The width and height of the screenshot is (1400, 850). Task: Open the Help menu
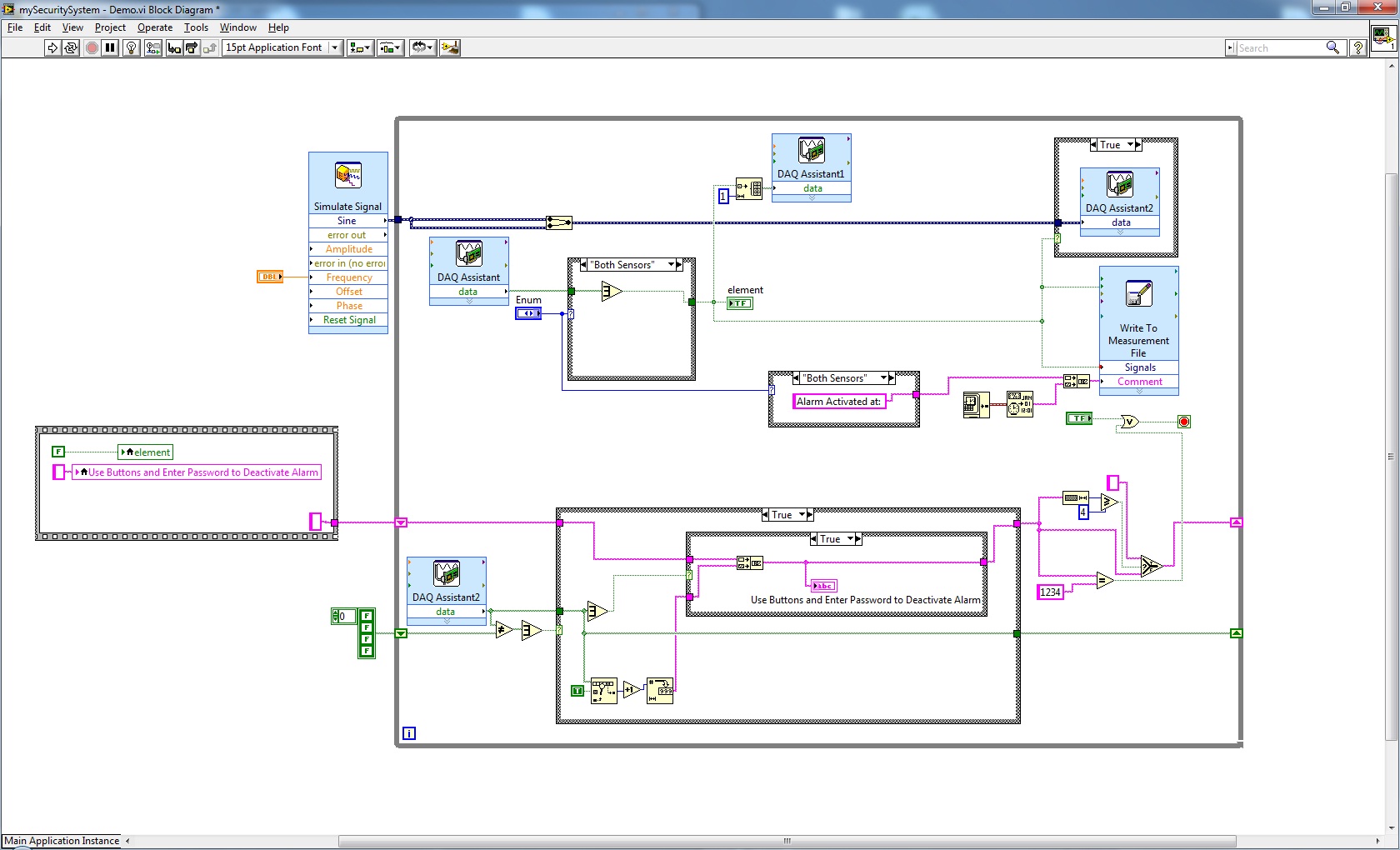pyautogui.click(x=278, y=27)
